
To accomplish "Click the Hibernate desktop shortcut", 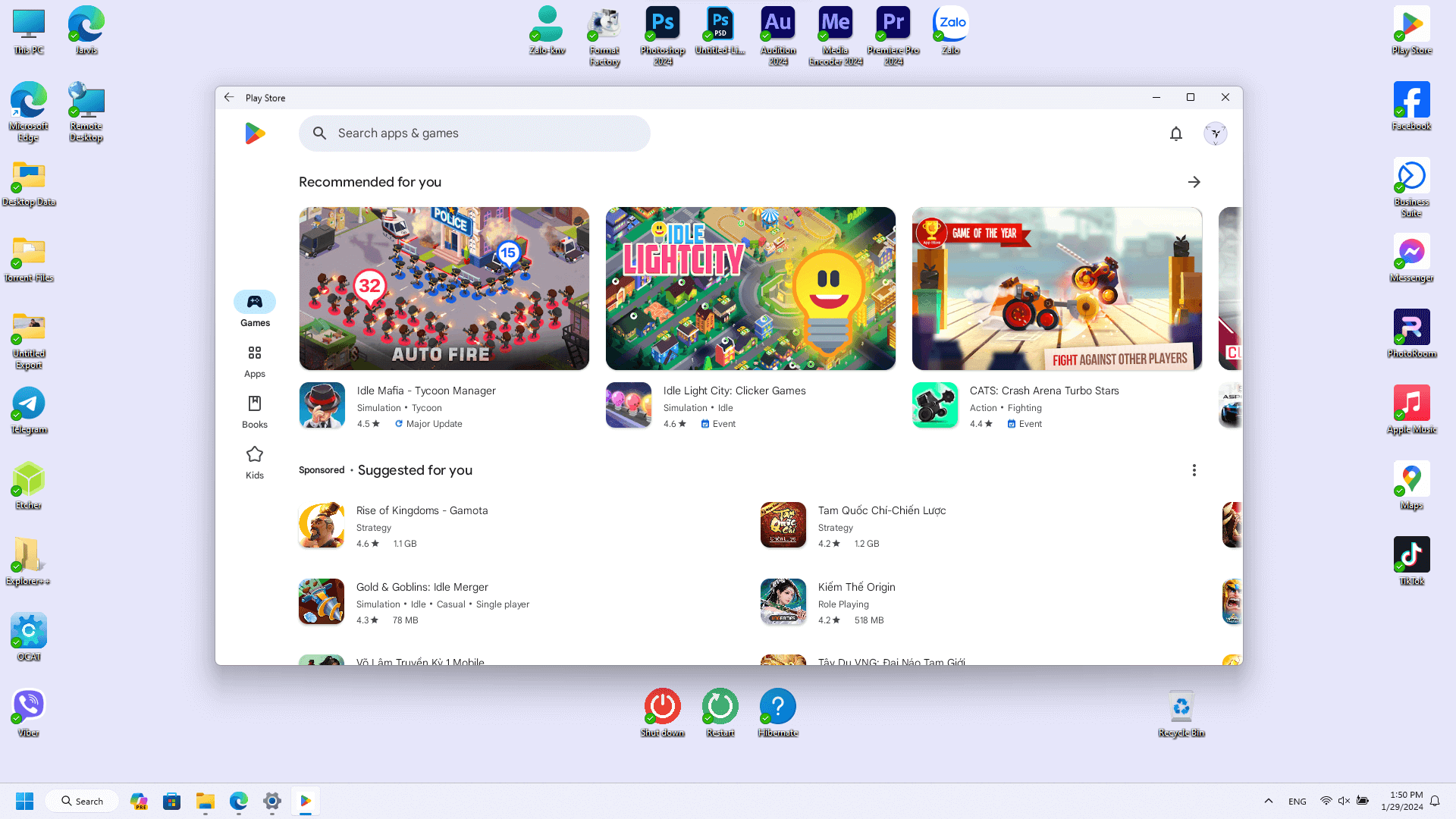I will pyautogui.click(x=778, y=714).
